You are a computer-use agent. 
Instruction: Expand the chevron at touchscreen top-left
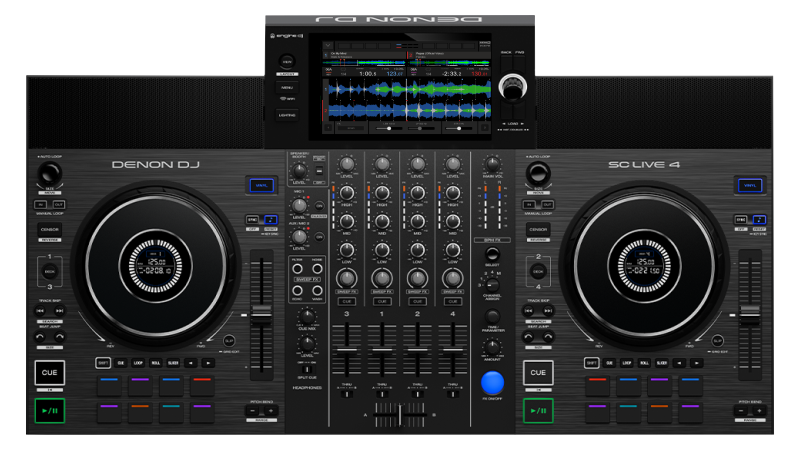click(330, 46)
